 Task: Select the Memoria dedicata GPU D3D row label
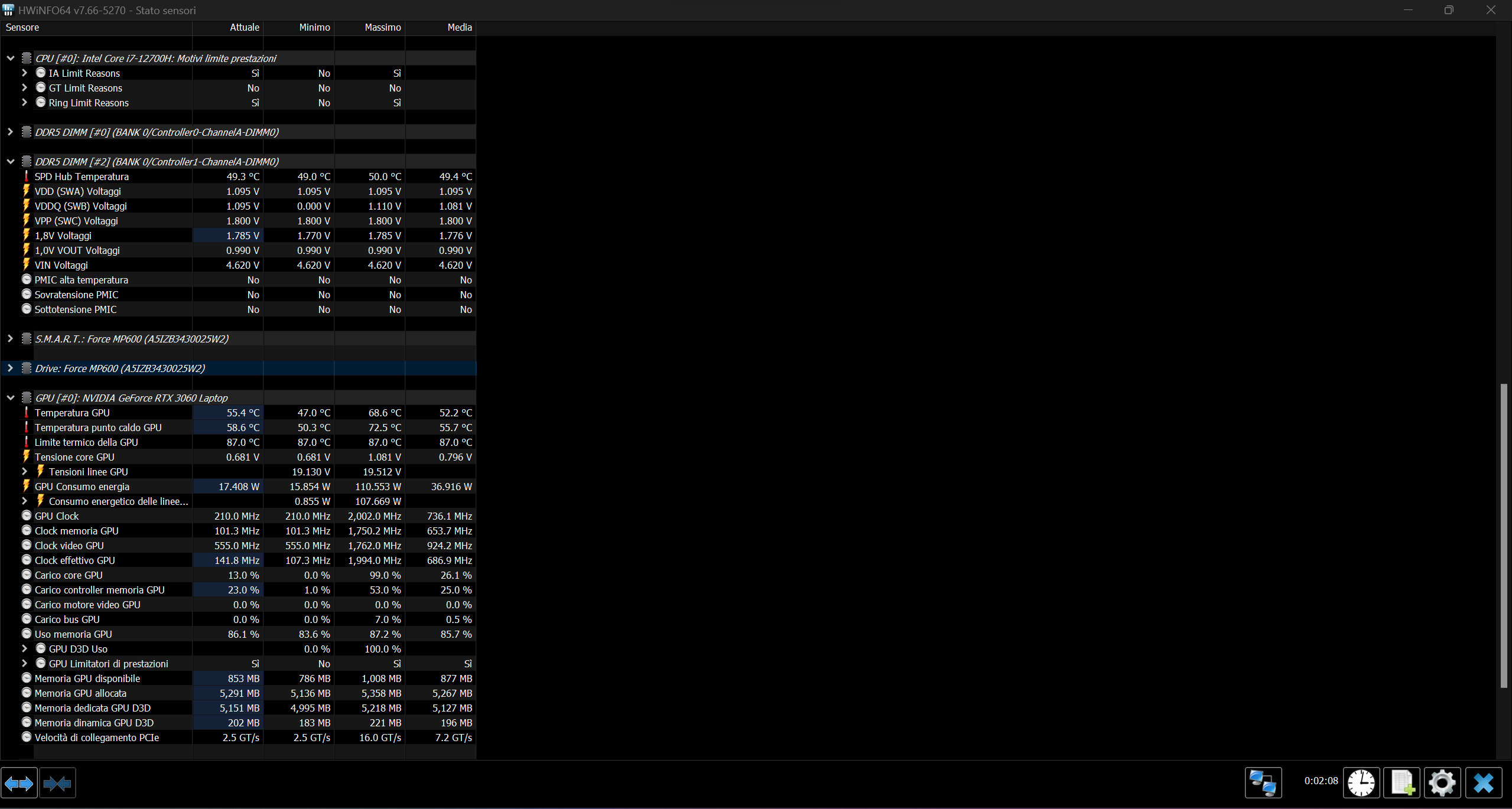(93, 707)
